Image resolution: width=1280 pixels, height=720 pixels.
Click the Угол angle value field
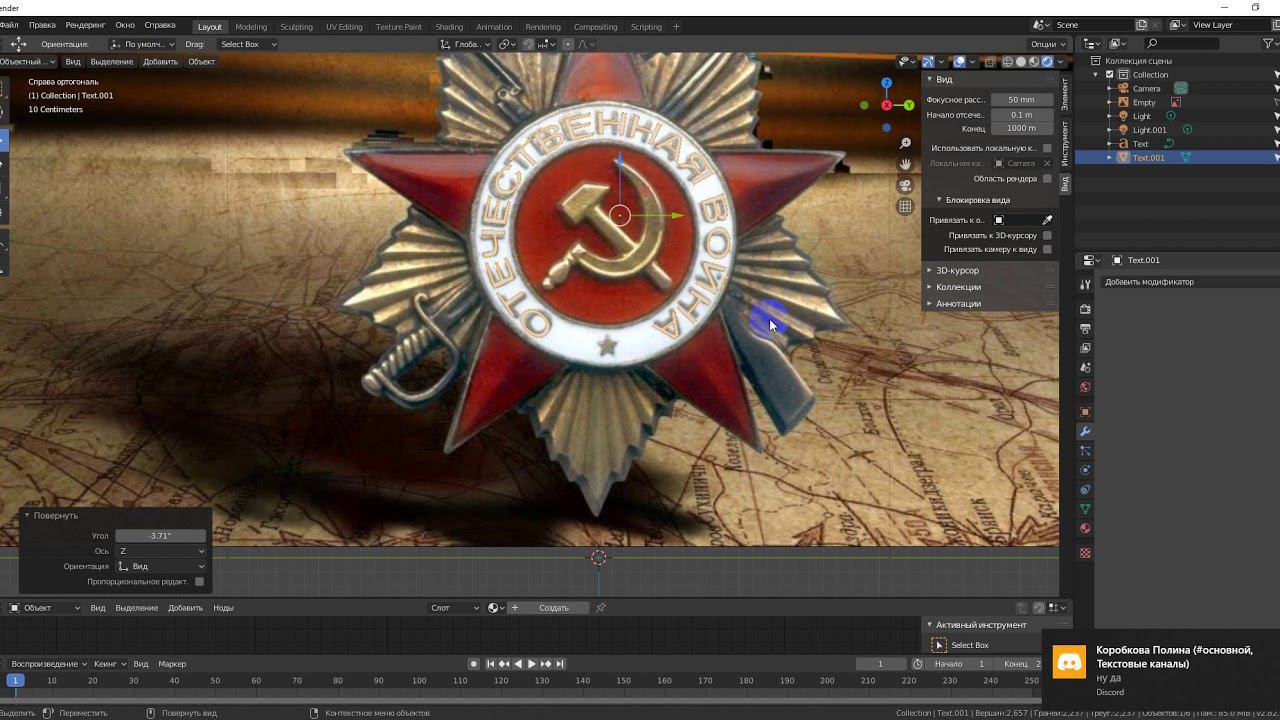point(160,536)
